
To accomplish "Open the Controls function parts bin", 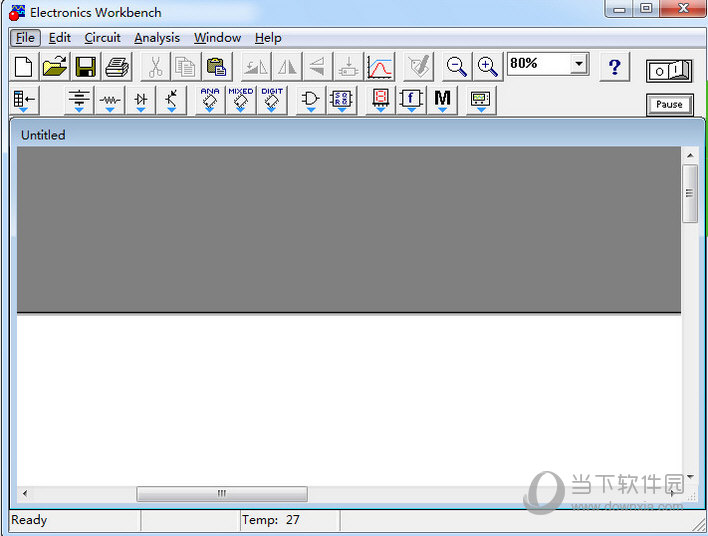I will pyautogui.click(x=411, y=100).
